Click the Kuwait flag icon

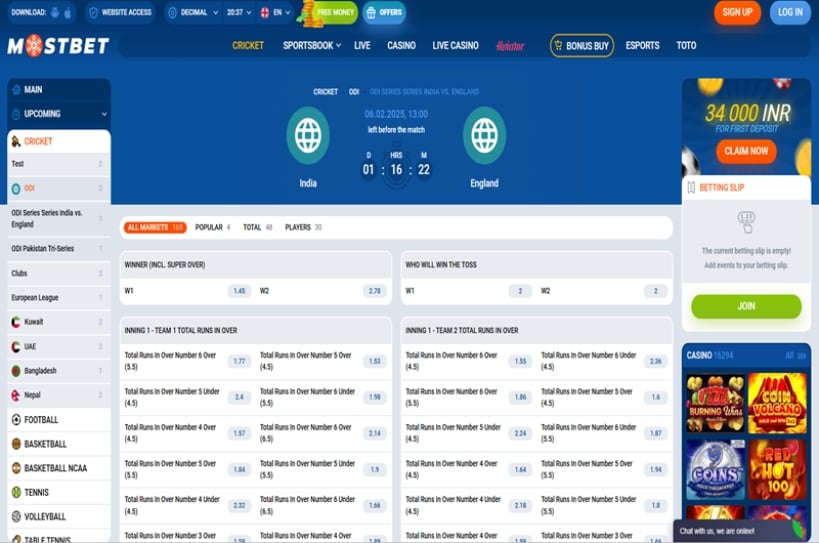[x=16, y=322]
